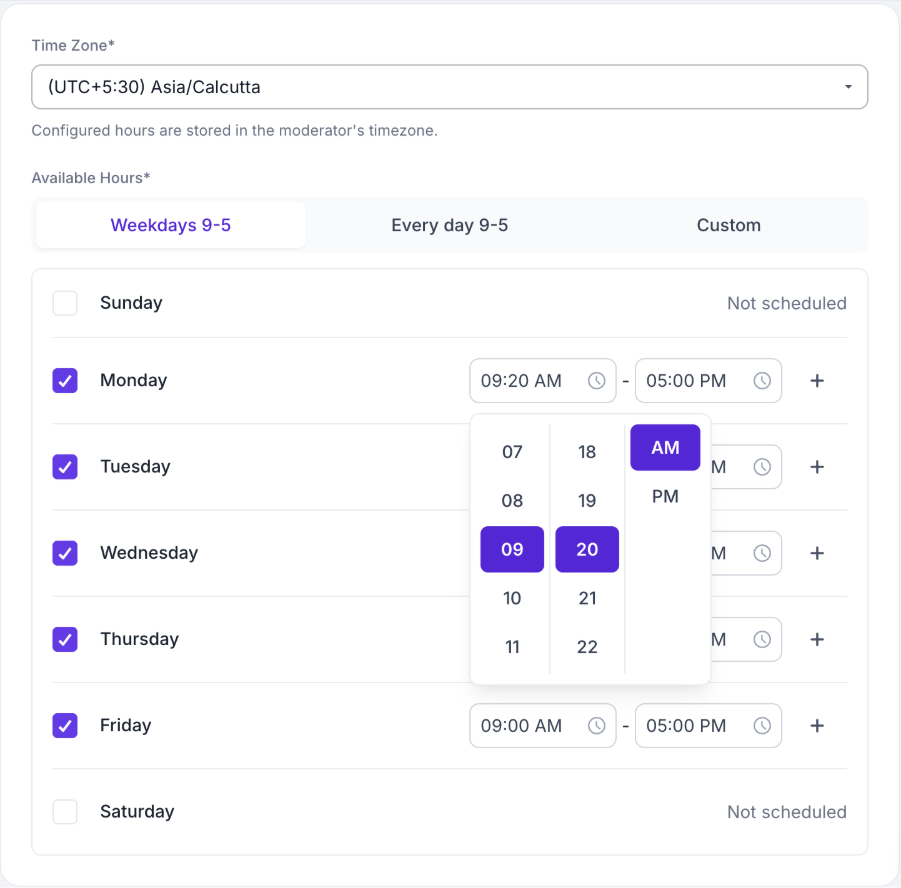The width and height of the screenshot is (901, 888).
Task: Enable the Sunday checkbox
Action: pos(65,303)
